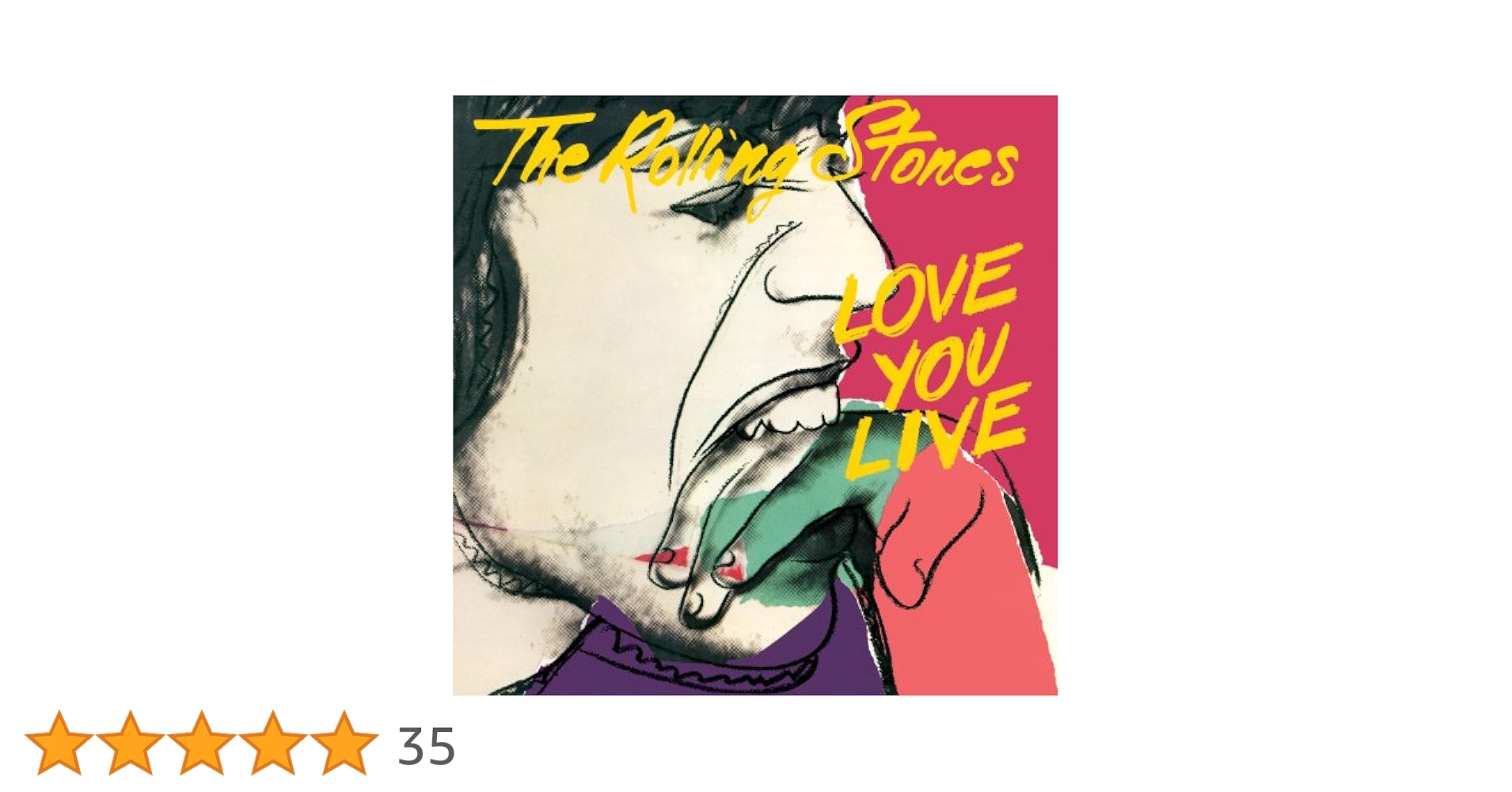Click the fifth orange rating star
1512x792 pixels.
[x=344, y=742]
